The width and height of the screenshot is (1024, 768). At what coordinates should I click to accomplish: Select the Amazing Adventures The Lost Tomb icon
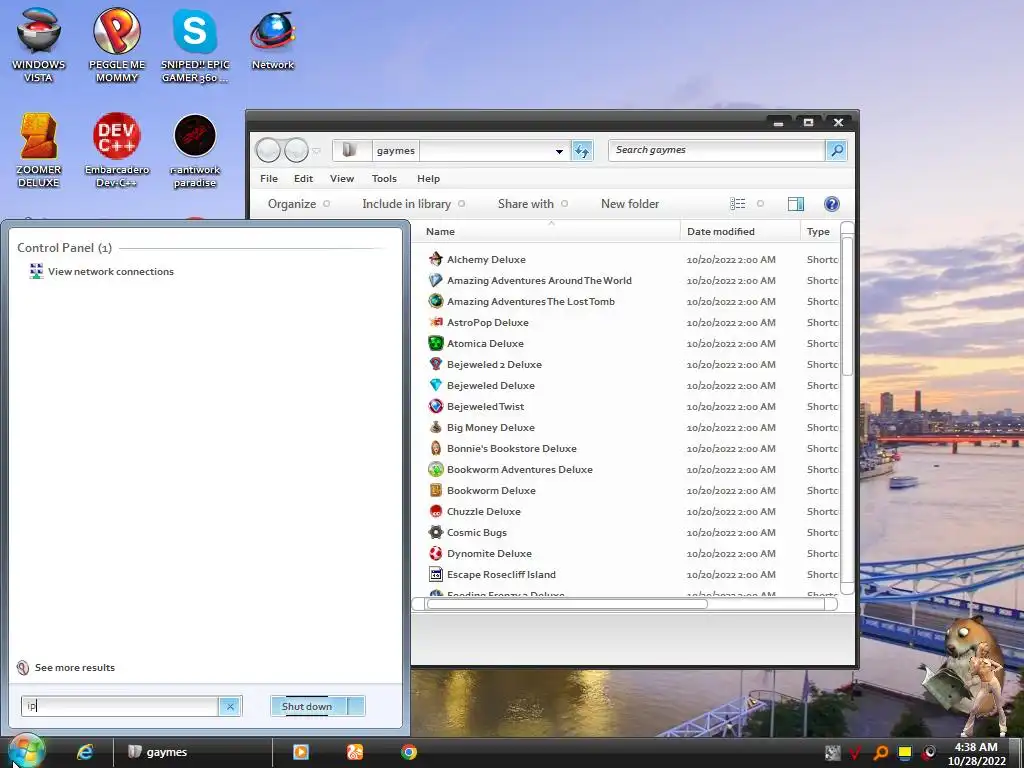coord(436,301)
